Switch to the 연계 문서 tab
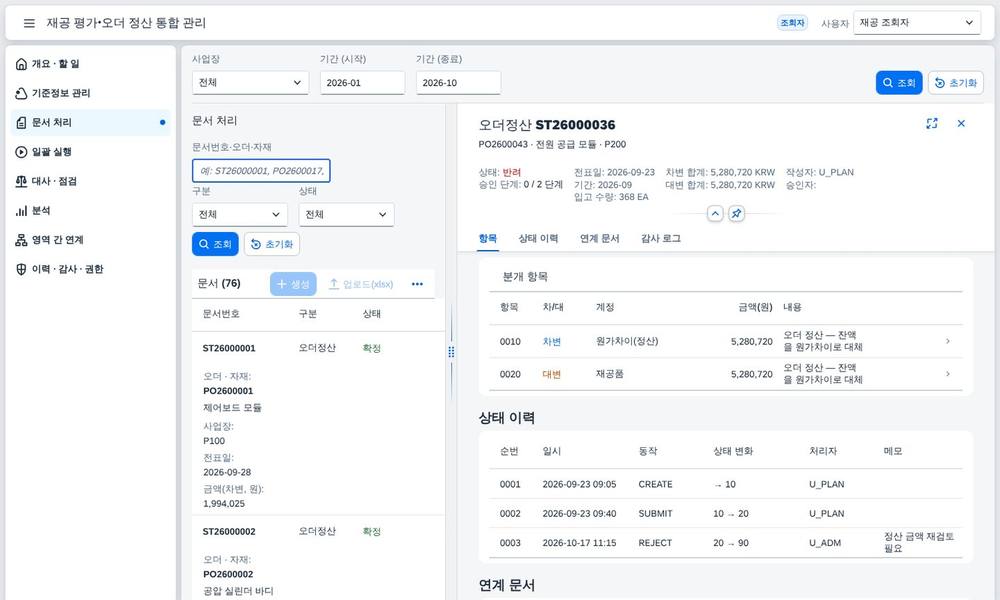Viewport: 1000px width, 600px height. [599, 238]
